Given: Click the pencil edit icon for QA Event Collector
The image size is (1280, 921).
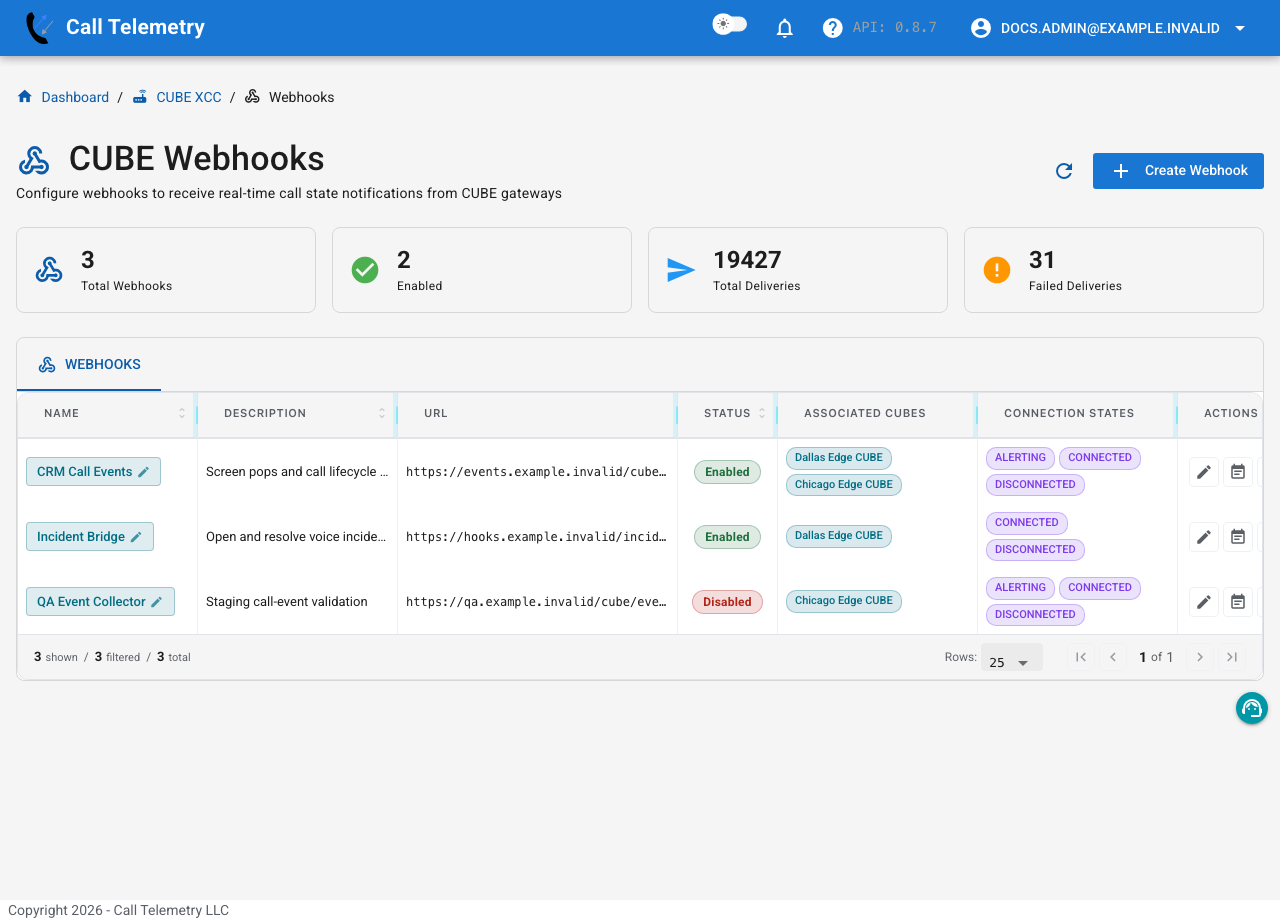Looking at the screenshot, I should (x=1204, y=602).
